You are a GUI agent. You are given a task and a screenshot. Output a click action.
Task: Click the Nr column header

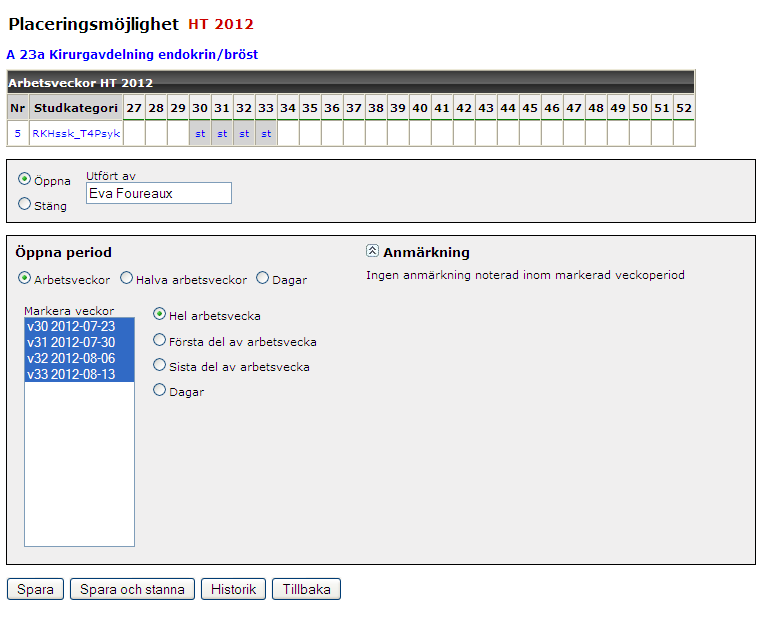pyautogui.click(x=17, y=108)
